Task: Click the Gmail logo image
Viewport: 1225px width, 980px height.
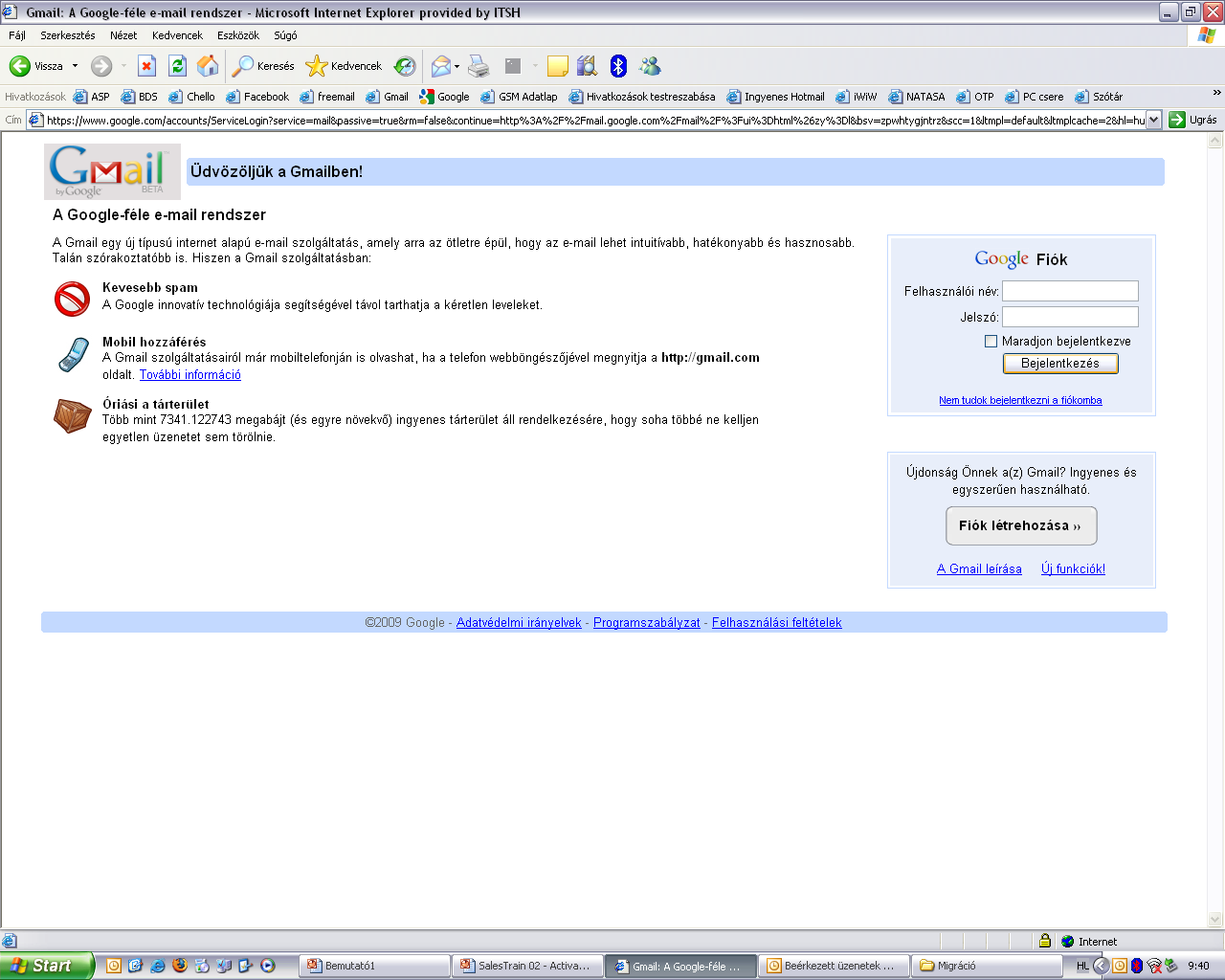Action: (112, 171)
